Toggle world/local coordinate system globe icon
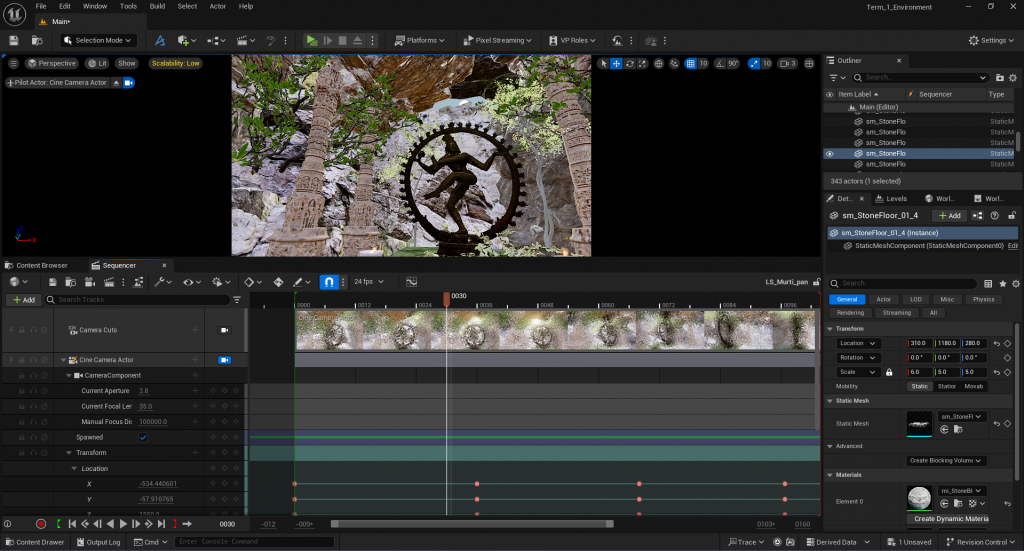 click(x=659, y=63)
